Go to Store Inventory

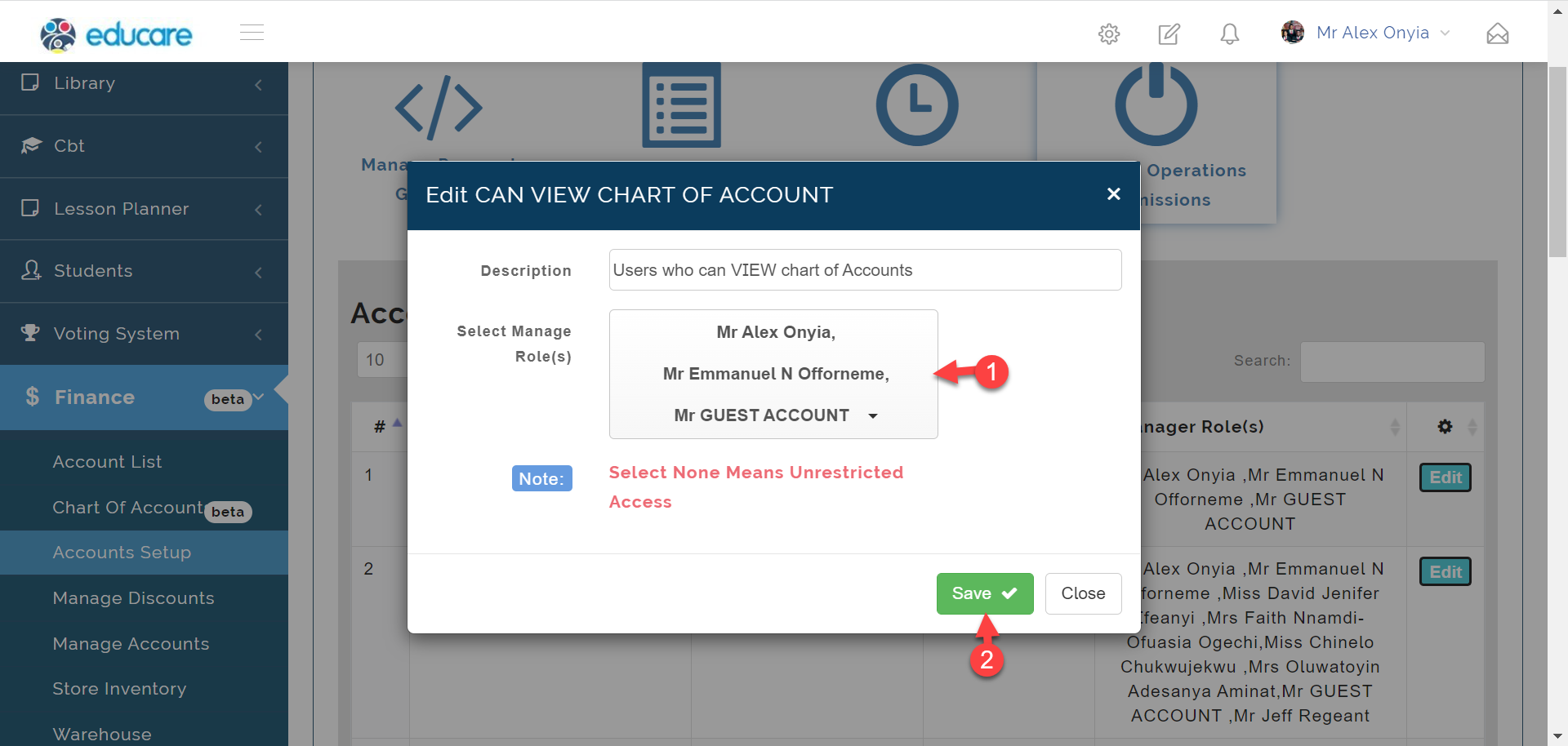[x=119, y=689]
